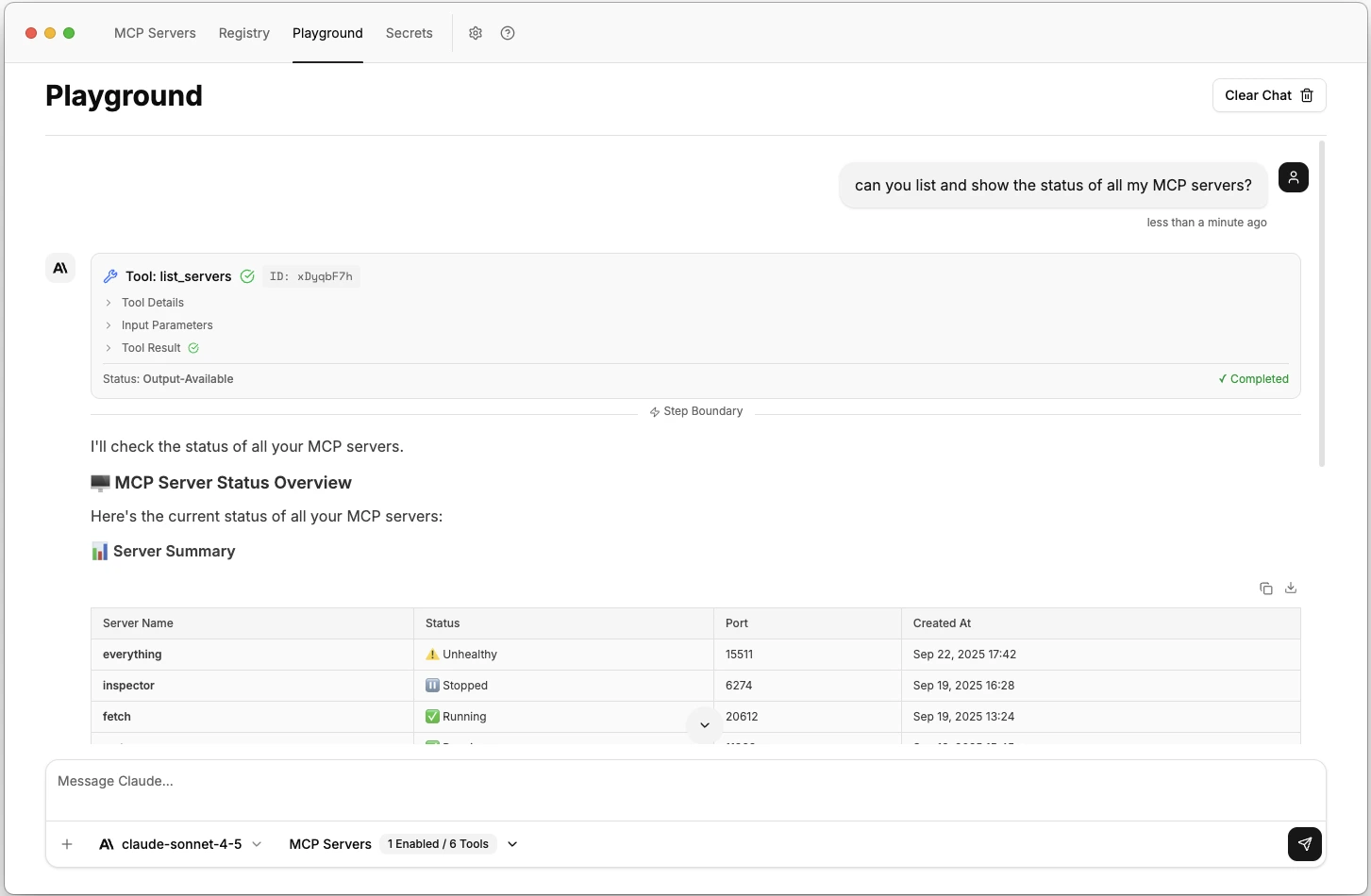The width and height of the screenshot is (1371, 896).
Task: Open the help question mark icon
Action: (x=508, y=33)
